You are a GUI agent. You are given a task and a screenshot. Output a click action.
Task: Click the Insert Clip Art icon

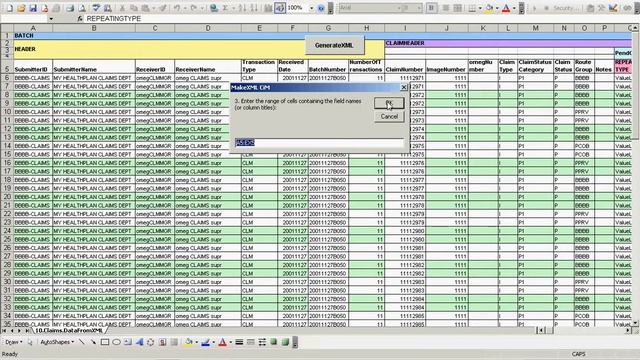click(162, 342)
